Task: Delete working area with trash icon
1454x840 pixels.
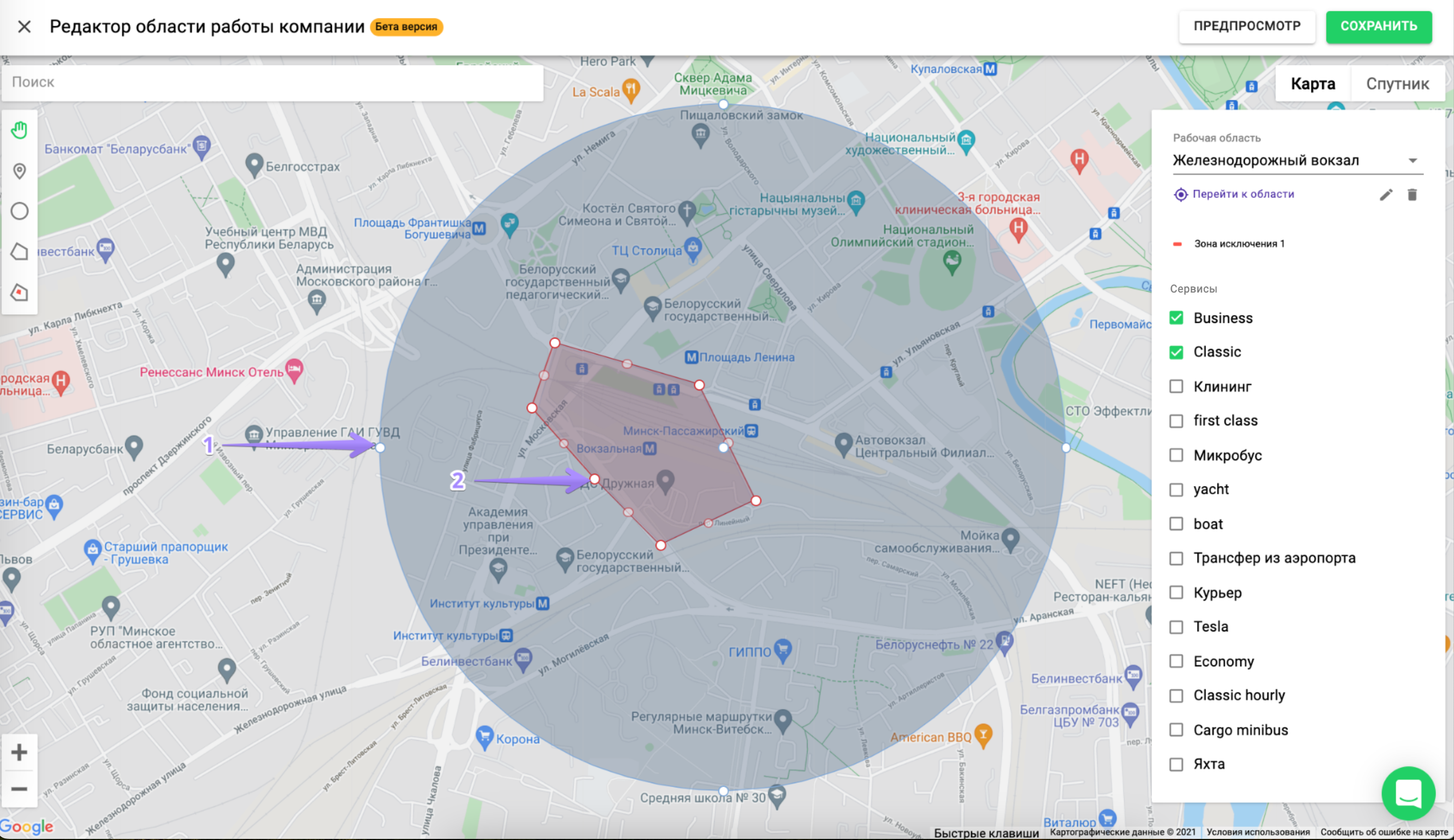Action: [1412, 194]
